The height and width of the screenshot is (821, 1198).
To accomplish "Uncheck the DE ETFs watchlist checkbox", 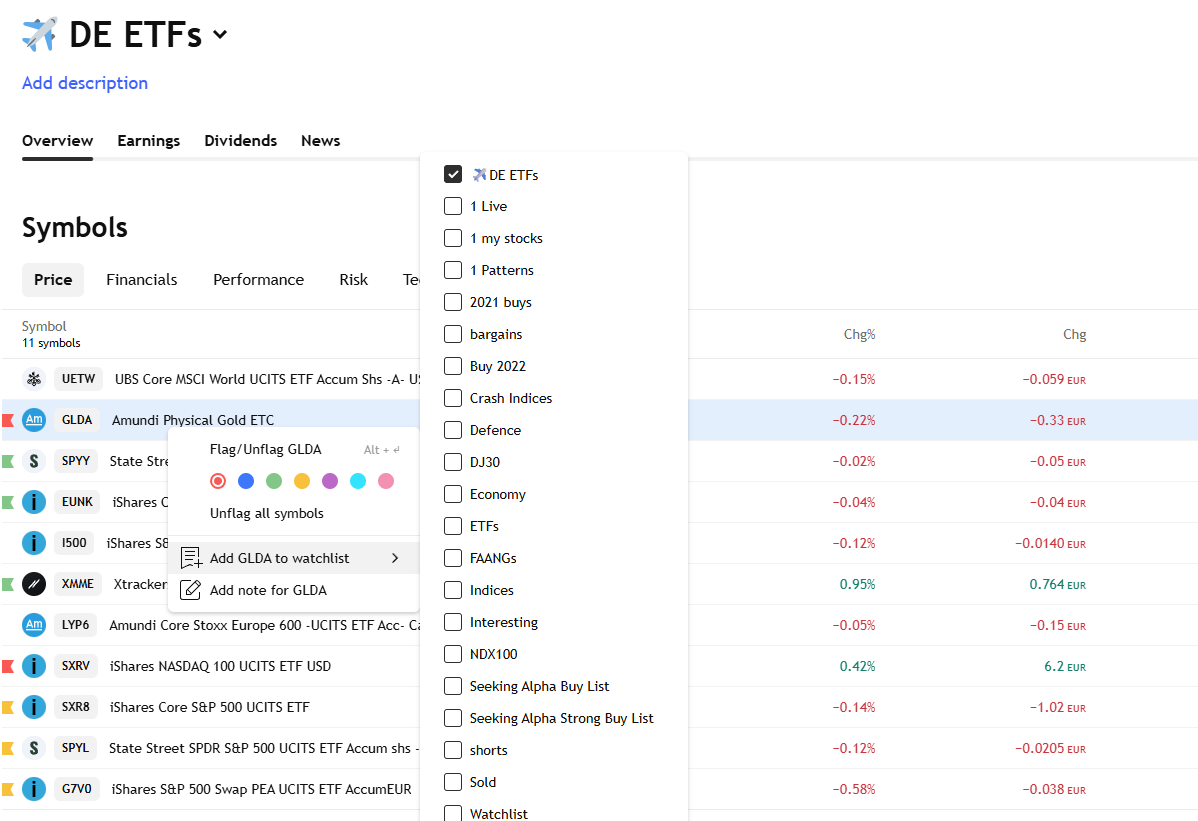I will [453, 174].
